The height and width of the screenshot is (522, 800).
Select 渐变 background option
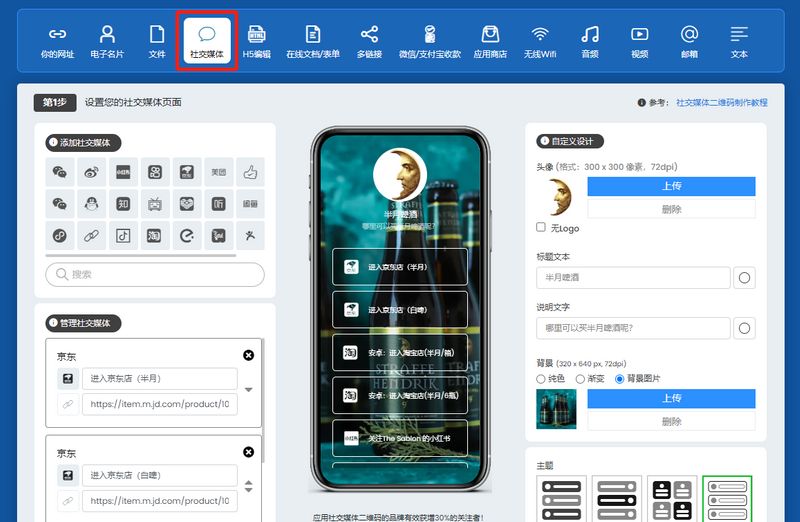click(580, 379)
